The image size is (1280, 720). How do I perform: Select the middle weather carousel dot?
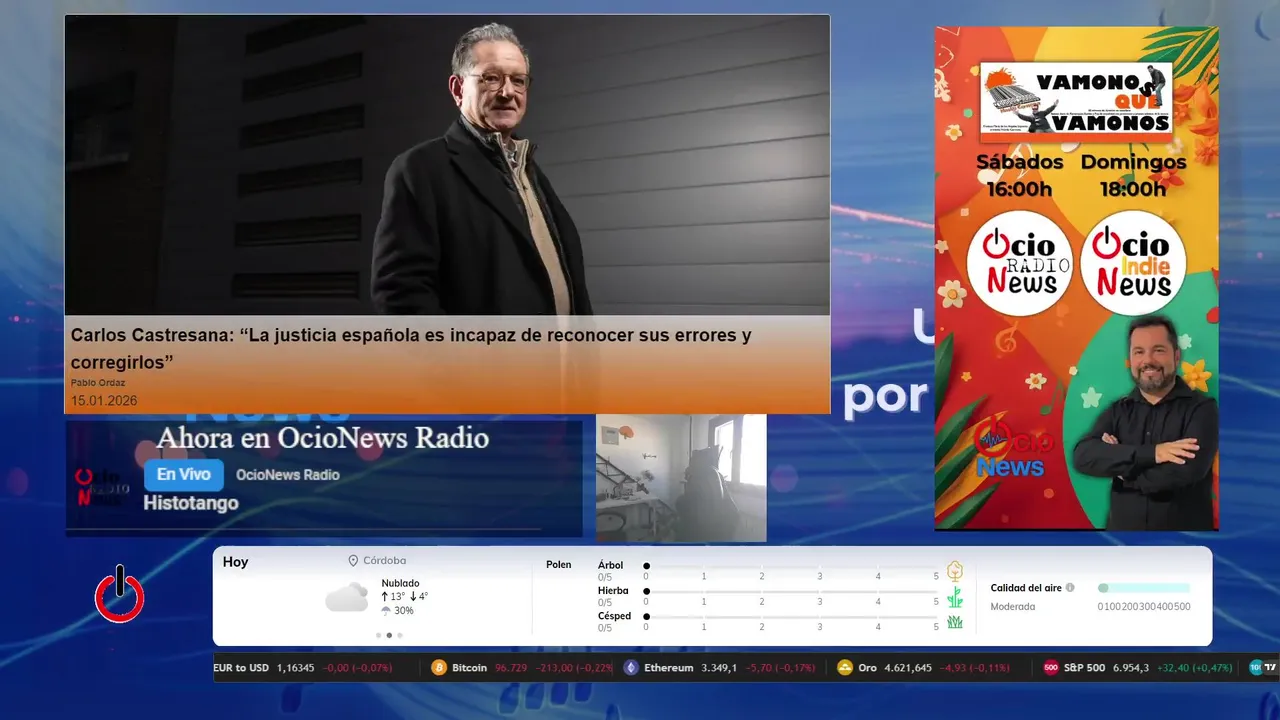point(389,635)
